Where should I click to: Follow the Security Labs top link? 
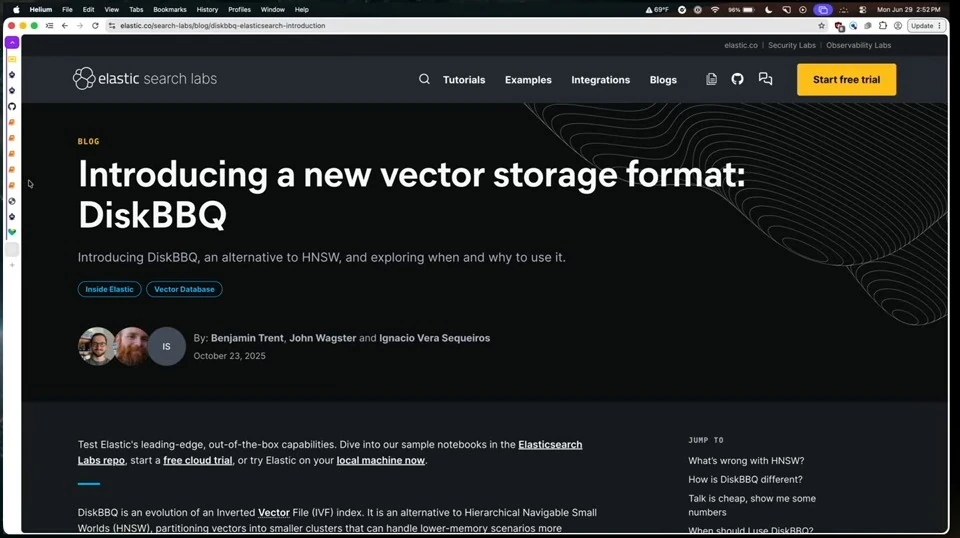point(792,45)
